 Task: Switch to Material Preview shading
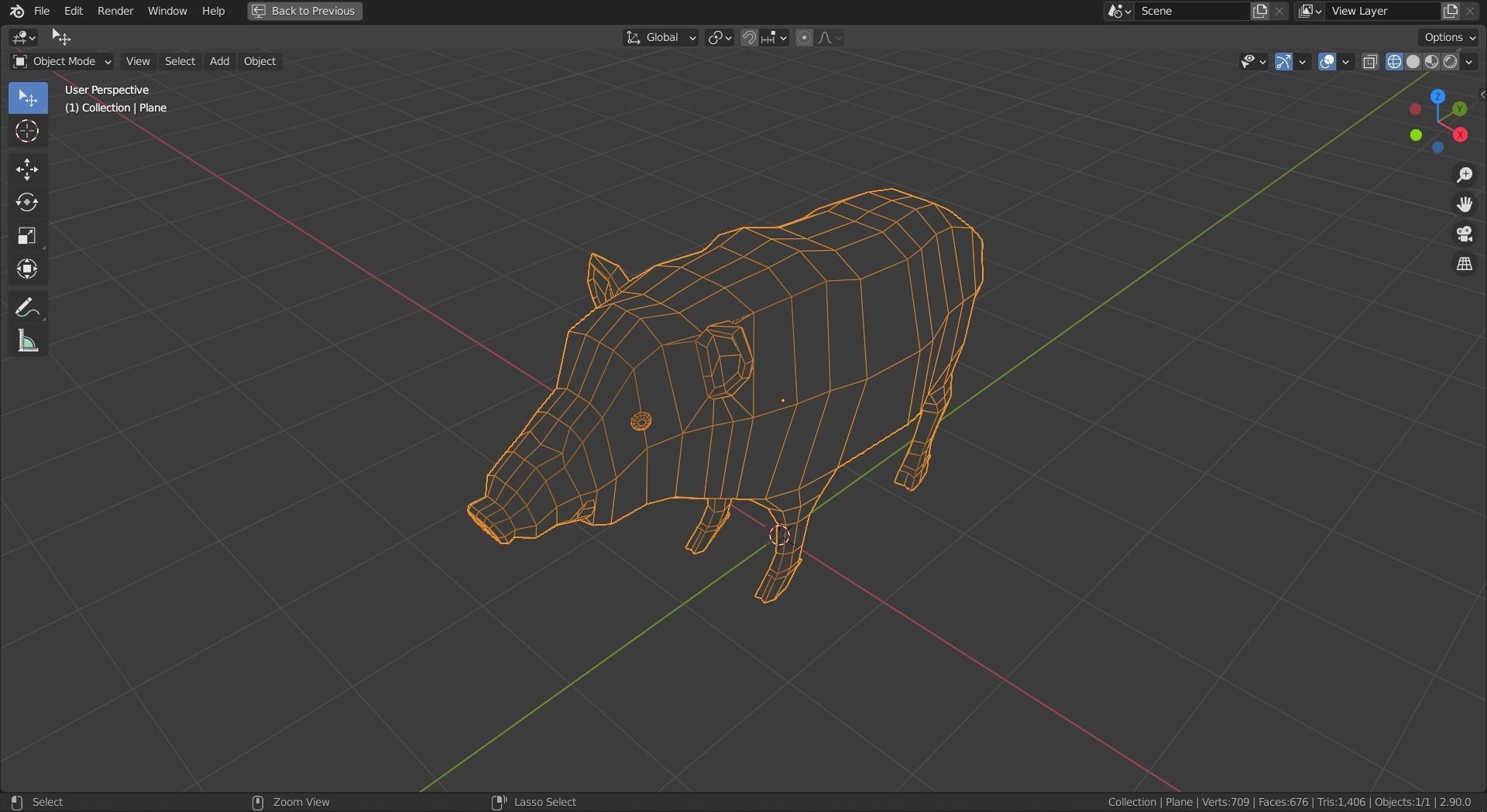point(1431,61)
